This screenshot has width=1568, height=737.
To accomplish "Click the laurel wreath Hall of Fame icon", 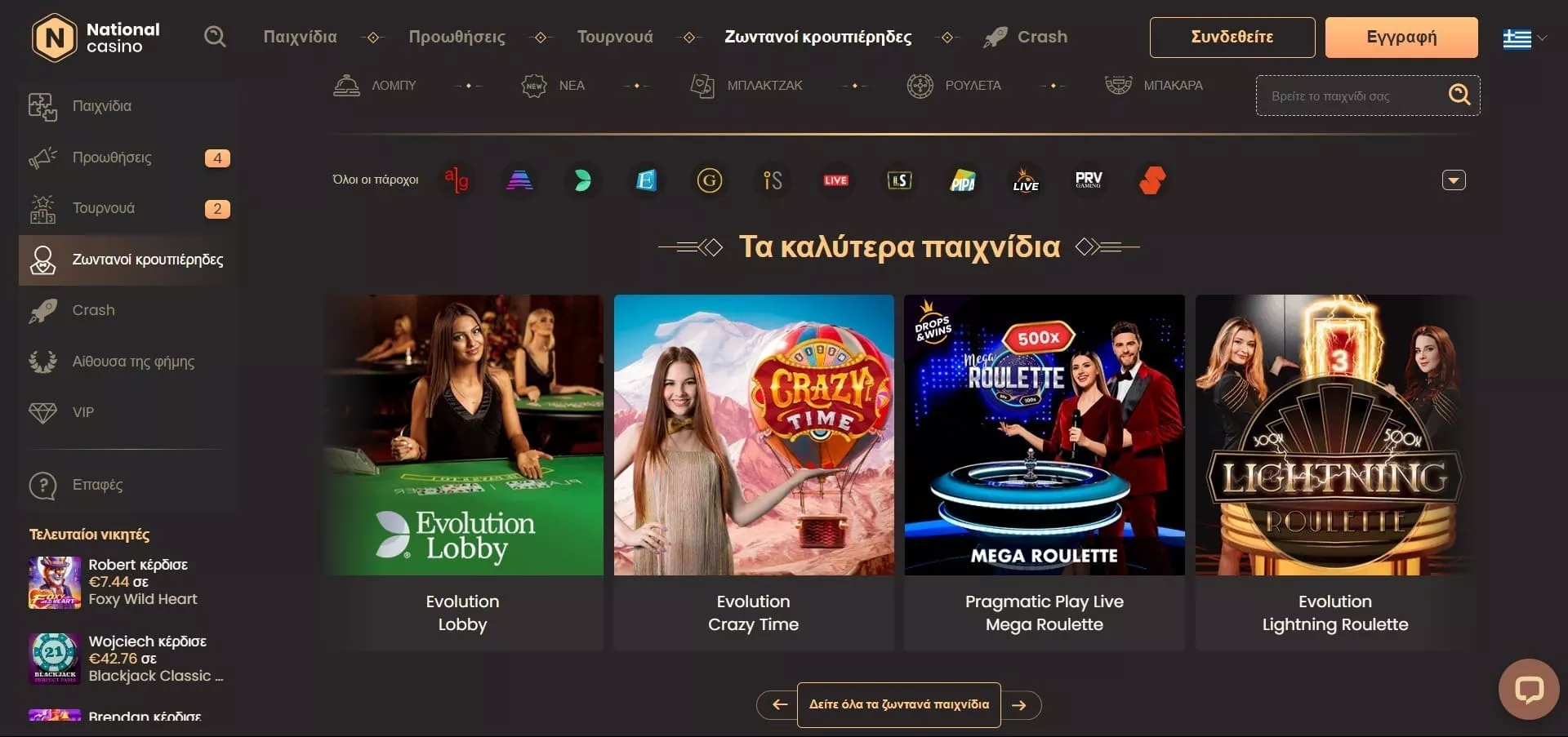I will tap(42, 361).
